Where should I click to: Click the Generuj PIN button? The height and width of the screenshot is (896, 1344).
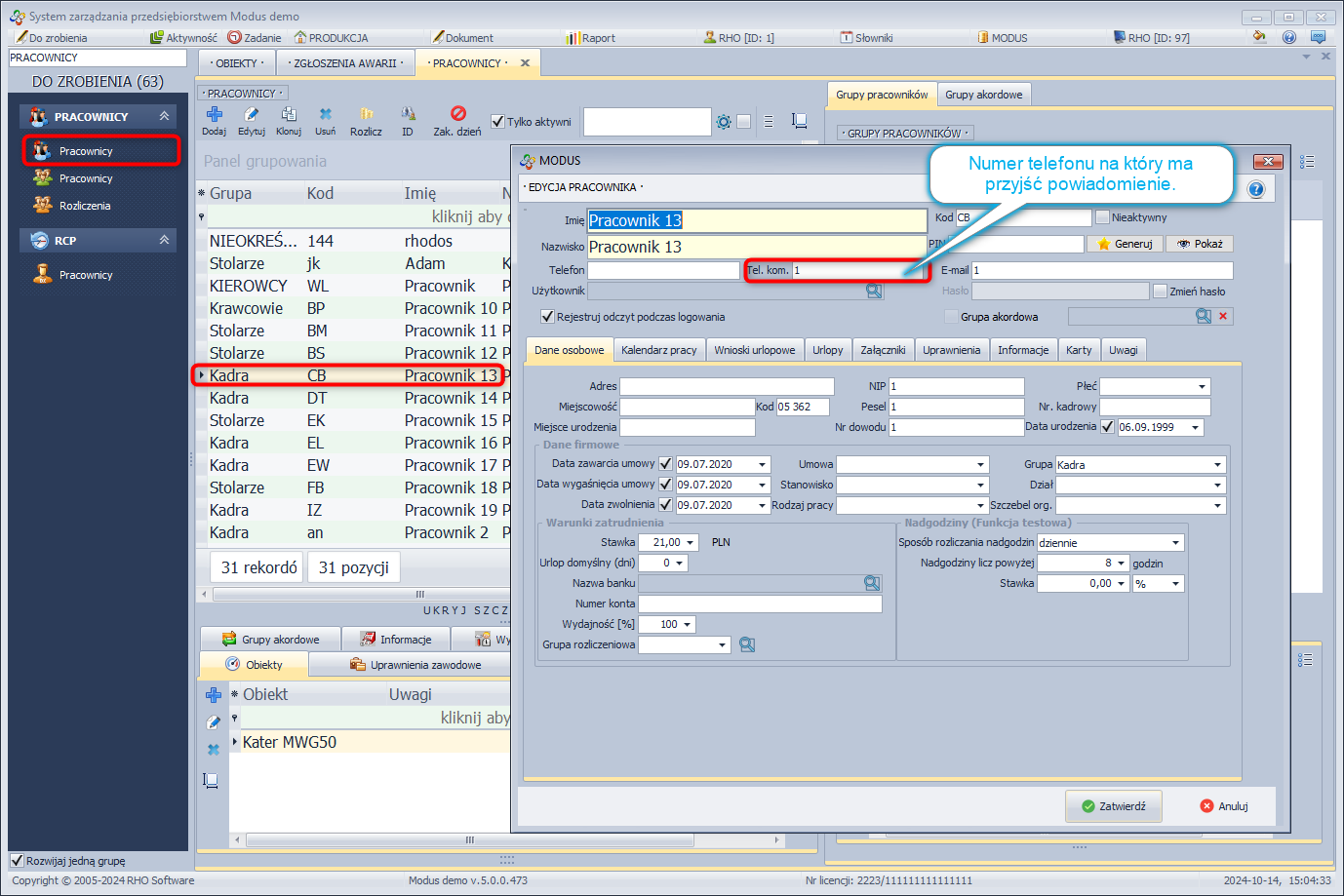pyautogui.click(x=1125, y=244)
